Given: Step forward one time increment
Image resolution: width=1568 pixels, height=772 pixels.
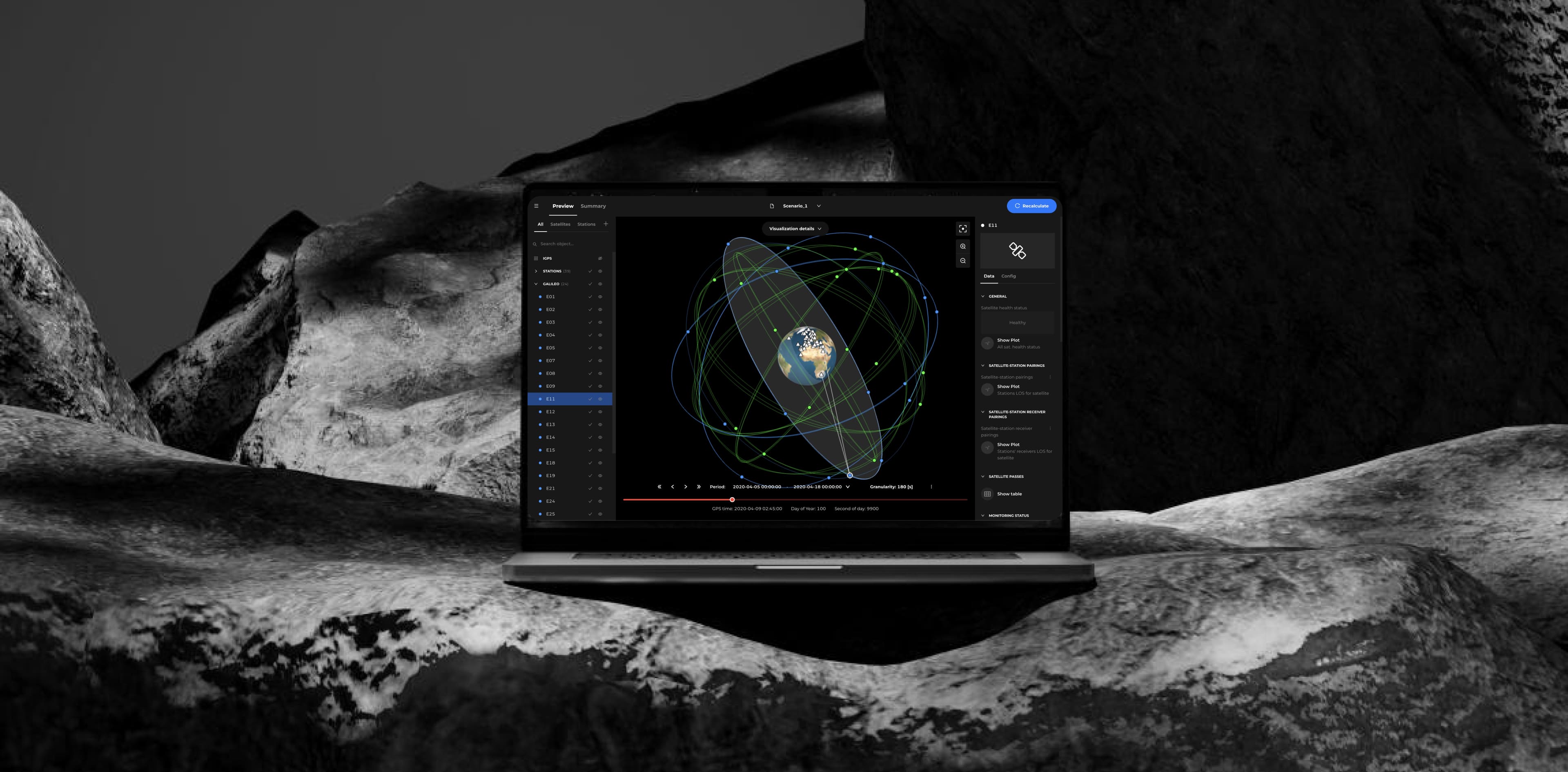Looking at the screenshot, I should [x=686, y=486].
